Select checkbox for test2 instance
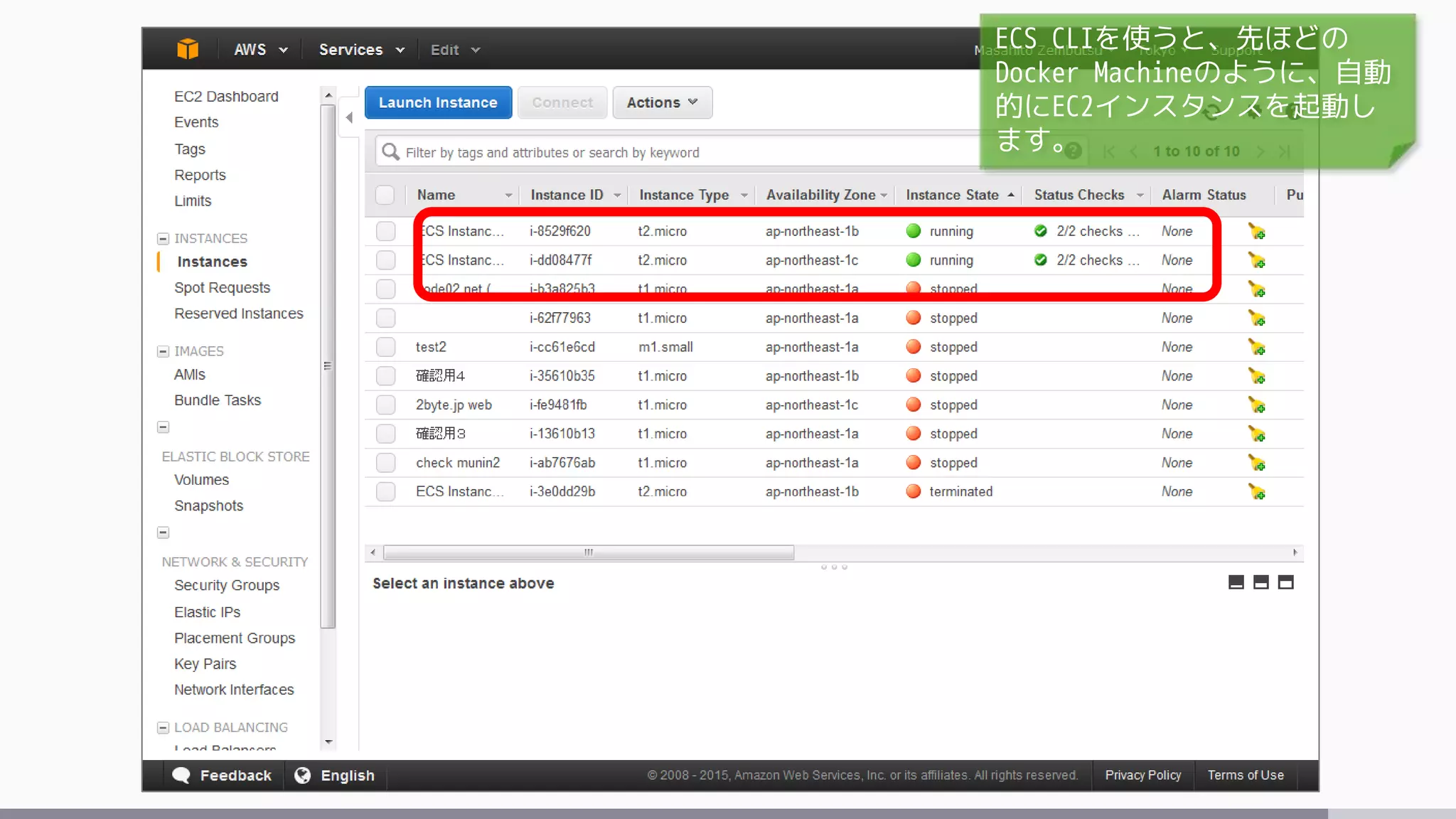 [x=386, y=347]
